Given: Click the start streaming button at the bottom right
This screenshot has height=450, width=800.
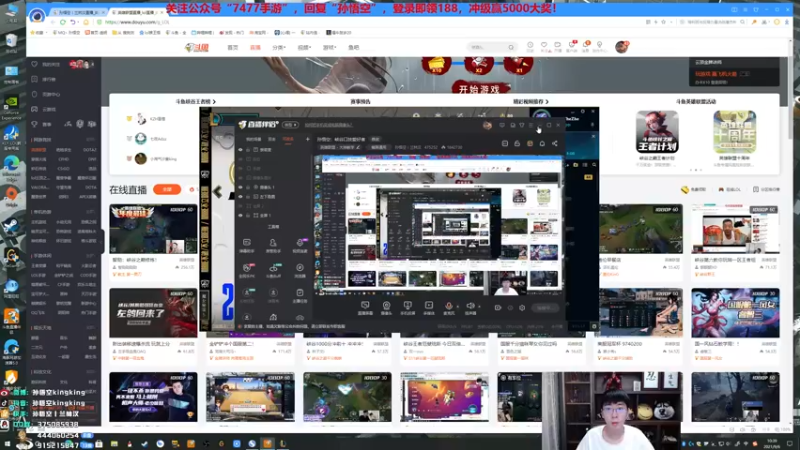Looking at the screenshot, I should pyautogui.click(x=545, y=308).
